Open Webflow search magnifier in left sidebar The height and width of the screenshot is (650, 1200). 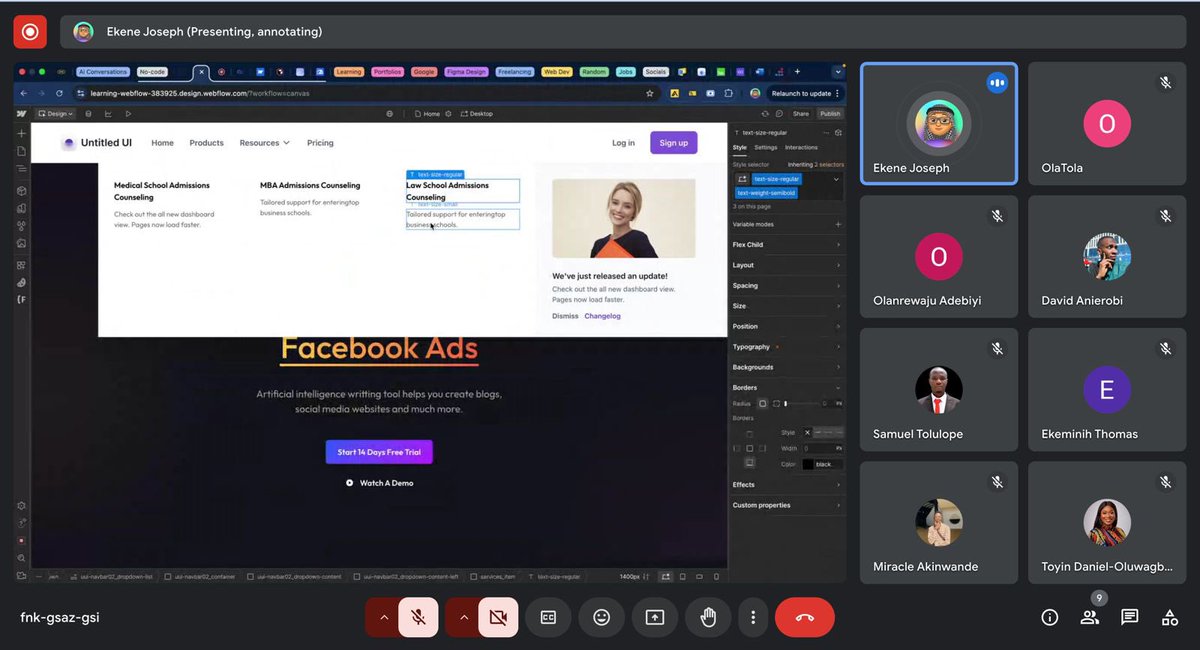pos(21,558)
